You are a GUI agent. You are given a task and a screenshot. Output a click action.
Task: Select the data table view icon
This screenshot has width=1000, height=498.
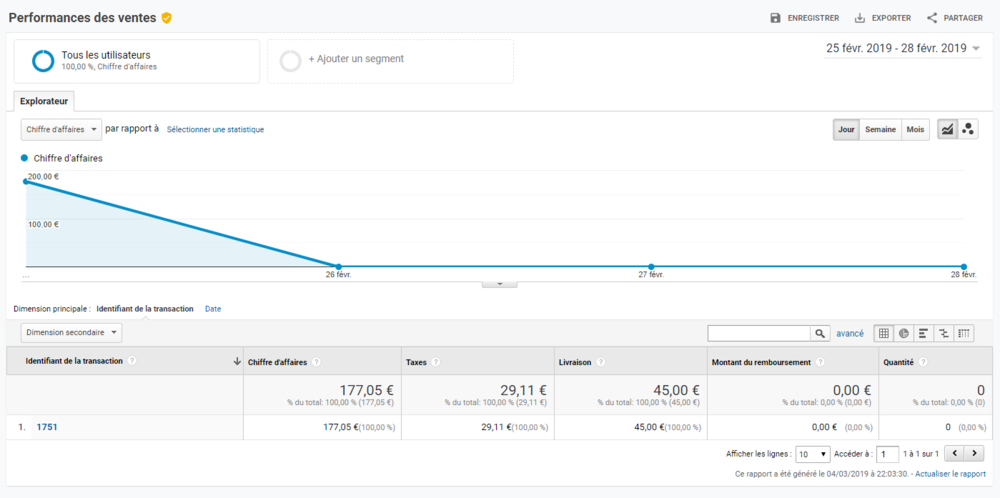[883, 333]
